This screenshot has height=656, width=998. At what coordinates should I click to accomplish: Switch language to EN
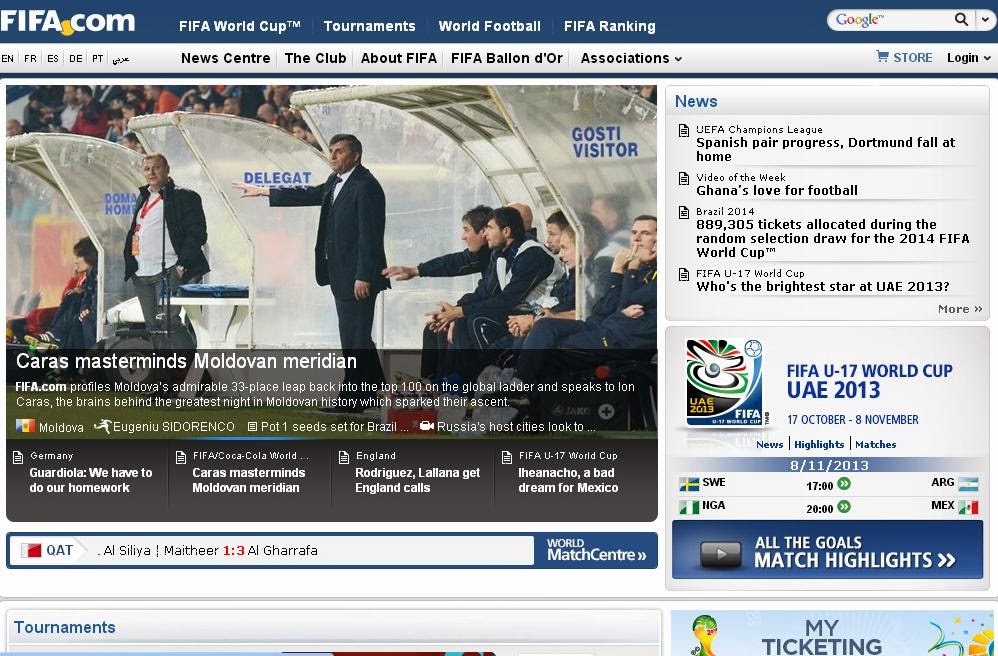(x=8, y=59)
